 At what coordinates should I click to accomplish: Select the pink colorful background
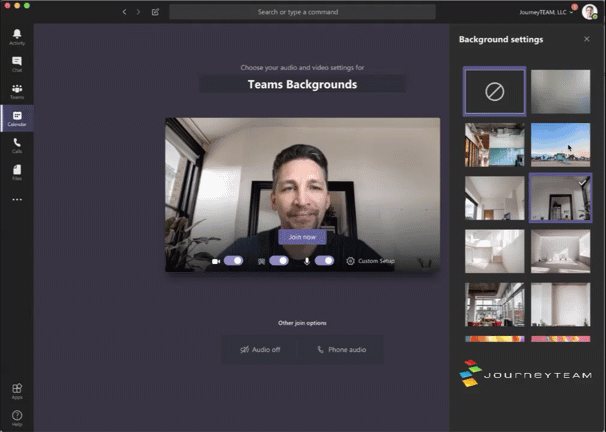pos(560,339)
